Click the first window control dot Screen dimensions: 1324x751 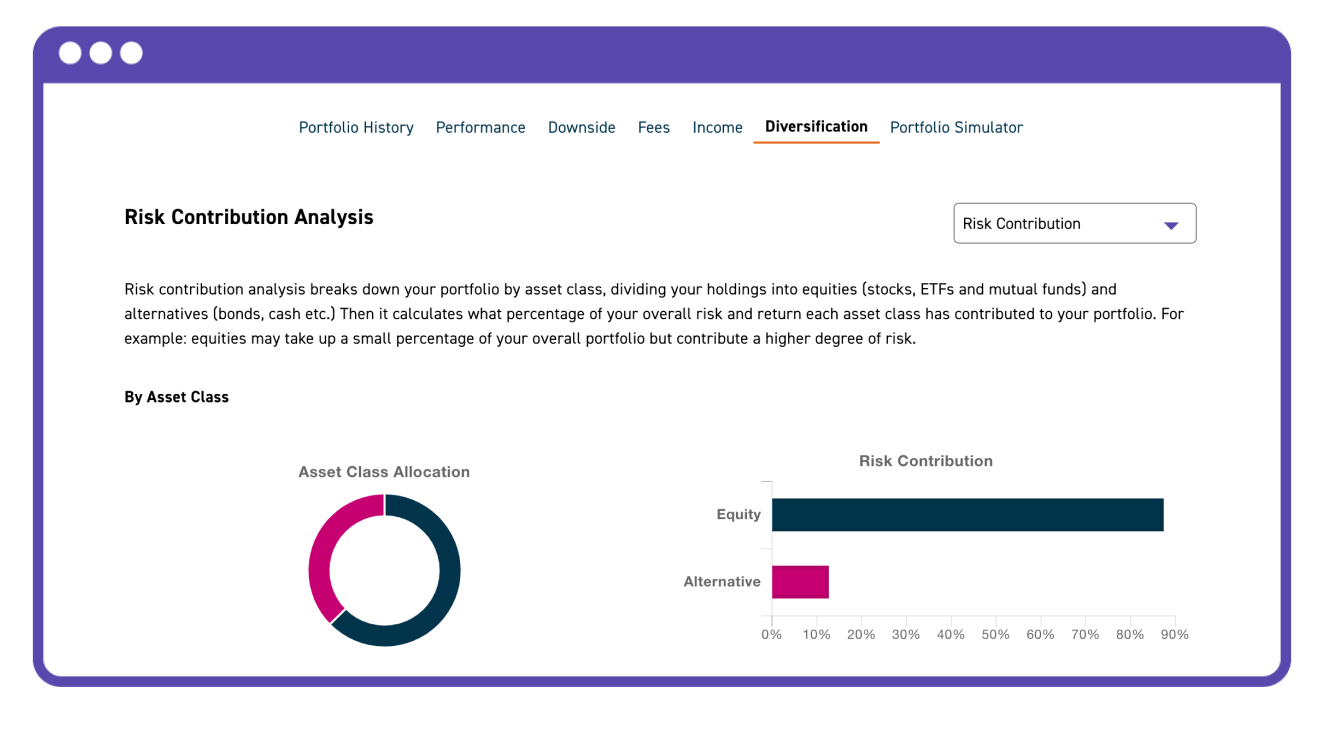[x=70, y=52]
